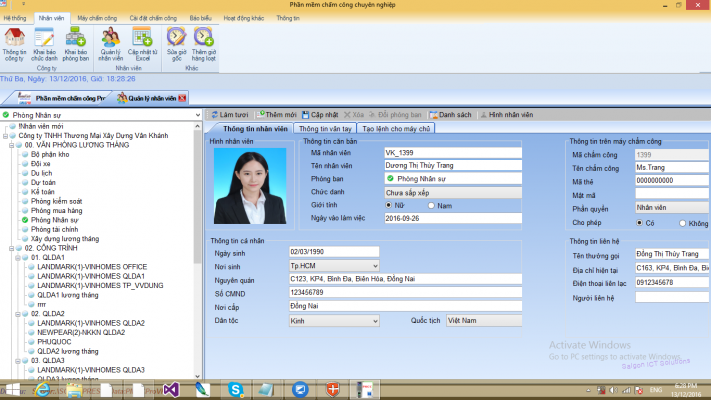Select LANDMARK(1)-VINHOMES OFFICE tree item
Image resolution: width=711 pixels, height=400 pixels.
[x=92, y=267]
